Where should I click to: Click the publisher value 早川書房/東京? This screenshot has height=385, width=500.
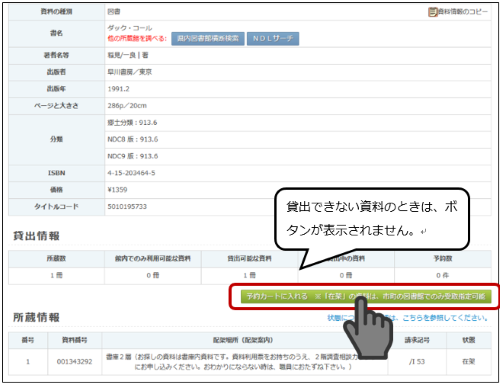coord(130,72)
